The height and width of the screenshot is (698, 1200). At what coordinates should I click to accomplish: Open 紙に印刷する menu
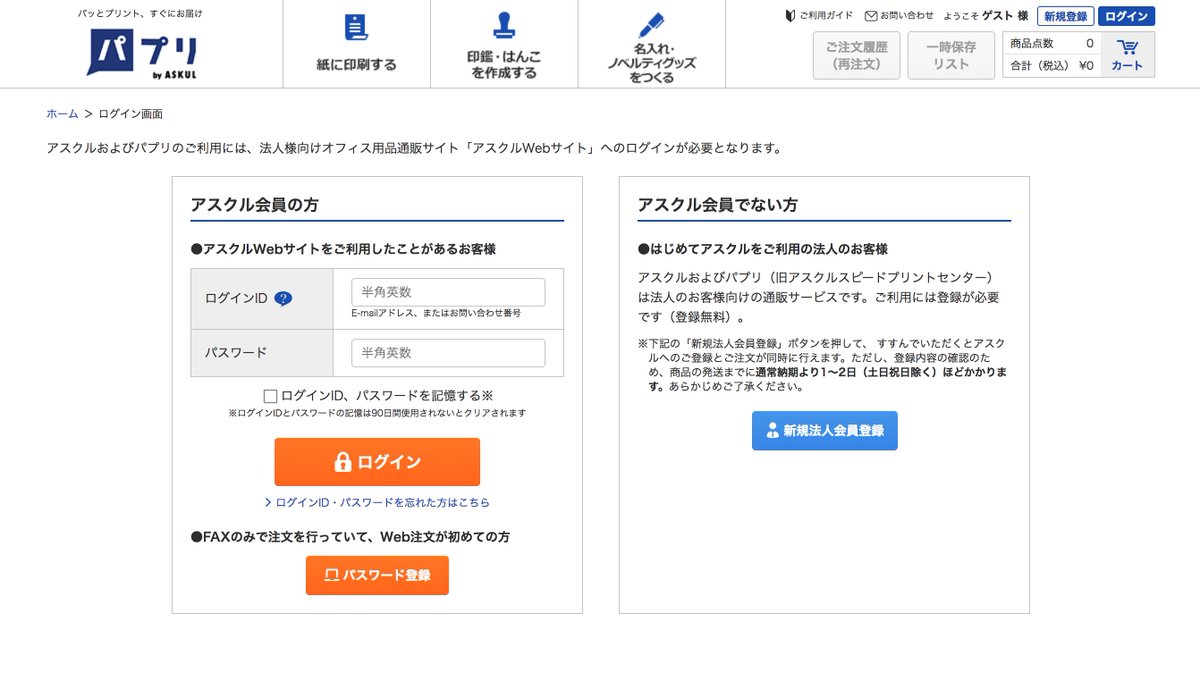357,44
